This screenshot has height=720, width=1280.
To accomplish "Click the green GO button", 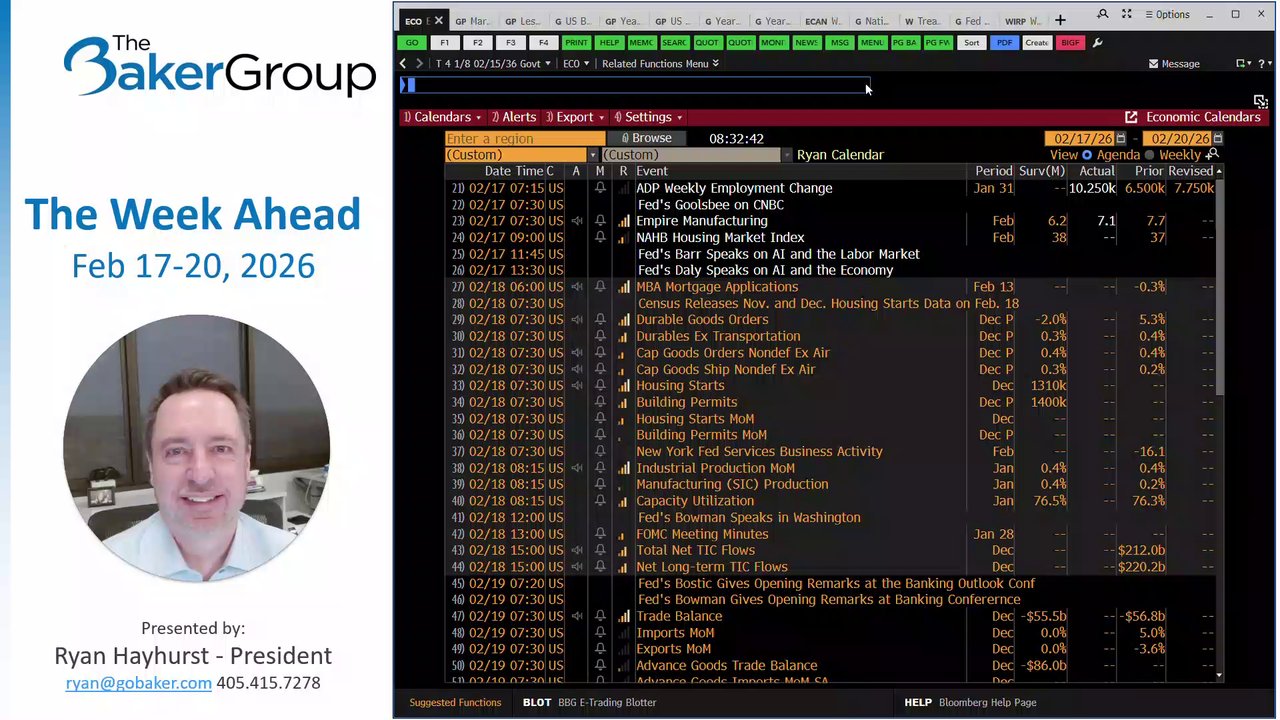I will (x=411, y=43).
